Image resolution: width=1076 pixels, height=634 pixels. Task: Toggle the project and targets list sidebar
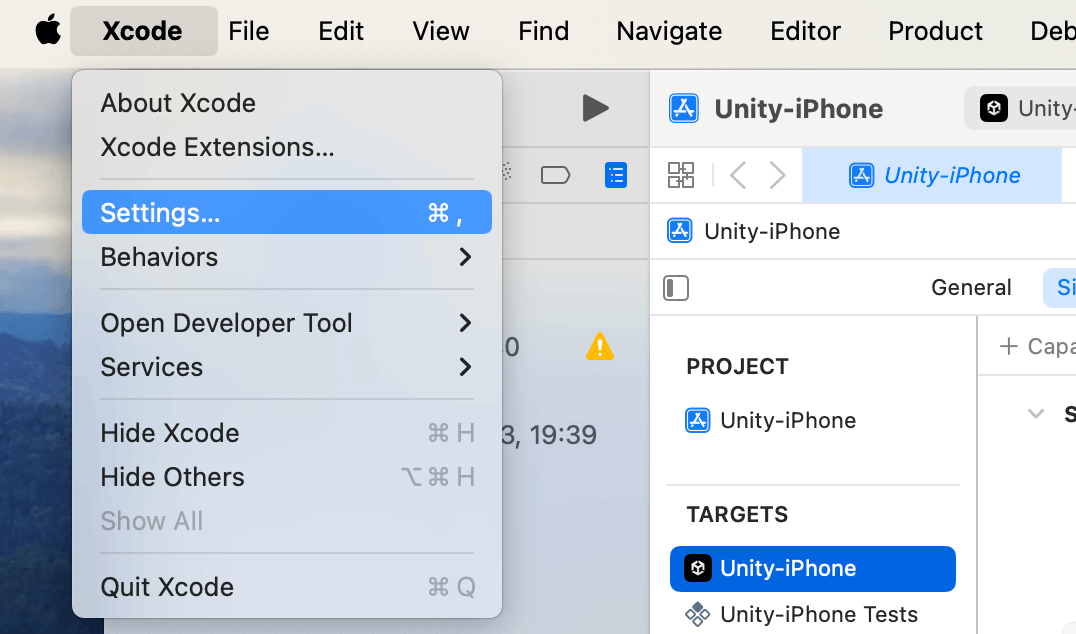coord(676,287)
